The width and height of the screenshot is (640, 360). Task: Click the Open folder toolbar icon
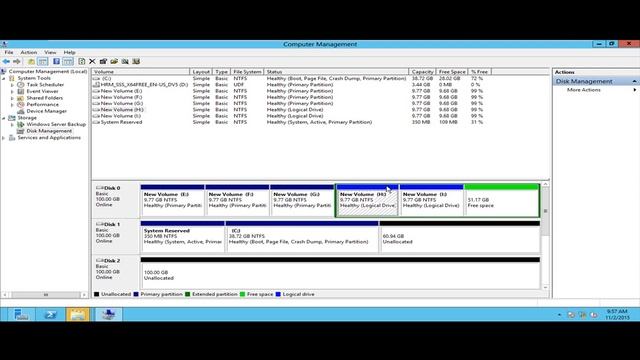click(114, 62)
